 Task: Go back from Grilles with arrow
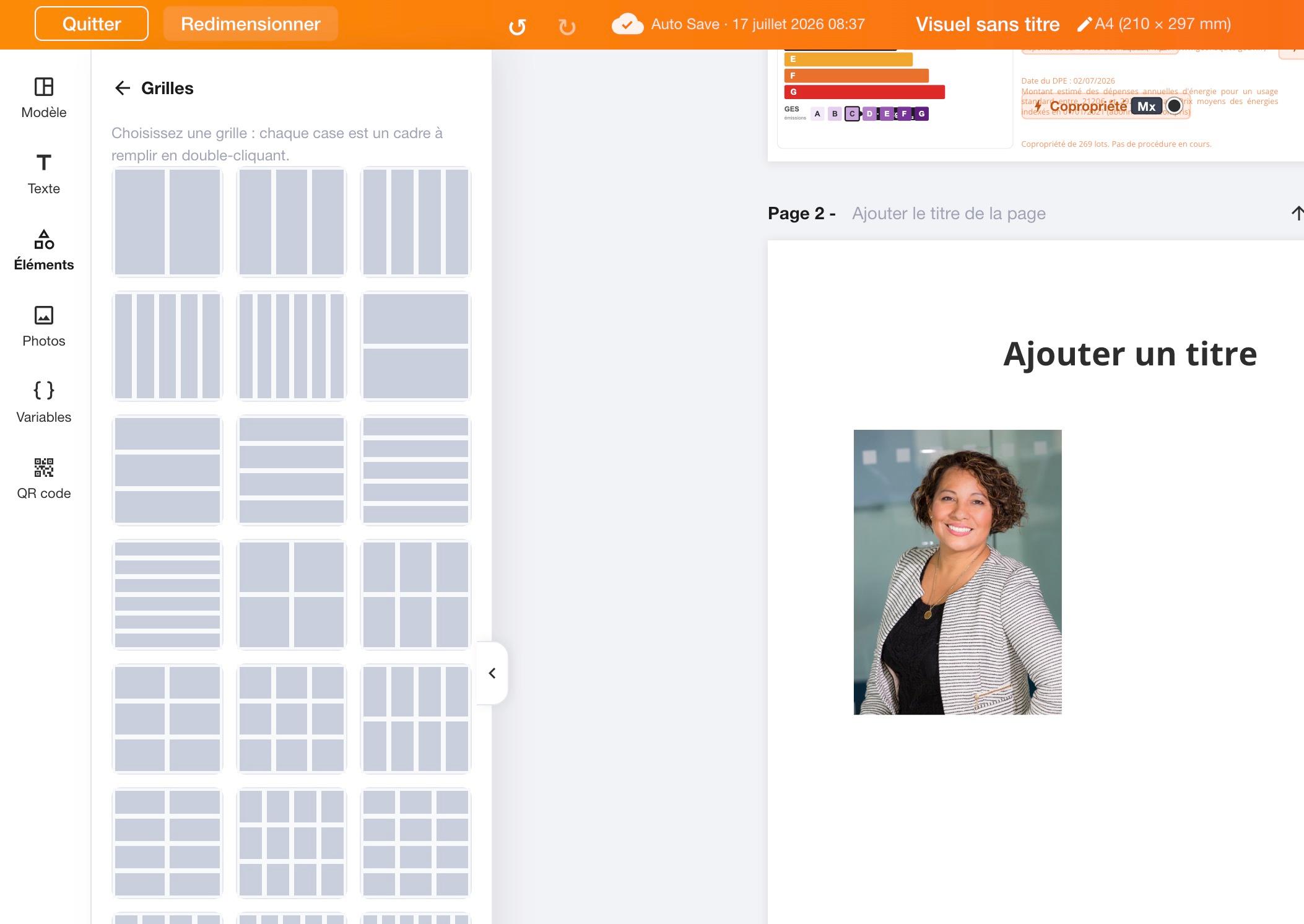coord(122,88)
